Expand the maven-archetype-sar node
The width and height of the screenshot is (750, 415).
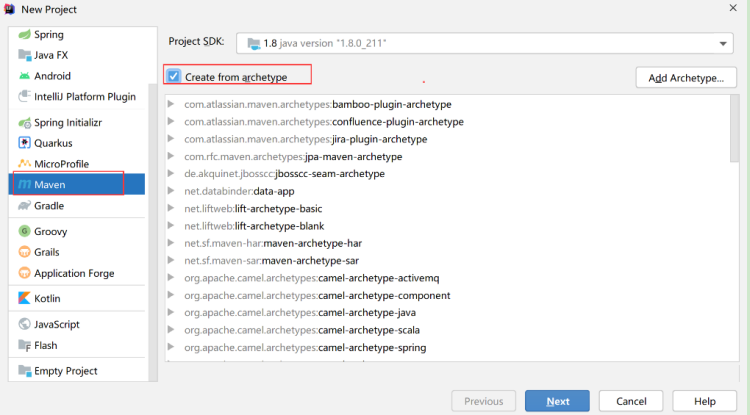171,260
